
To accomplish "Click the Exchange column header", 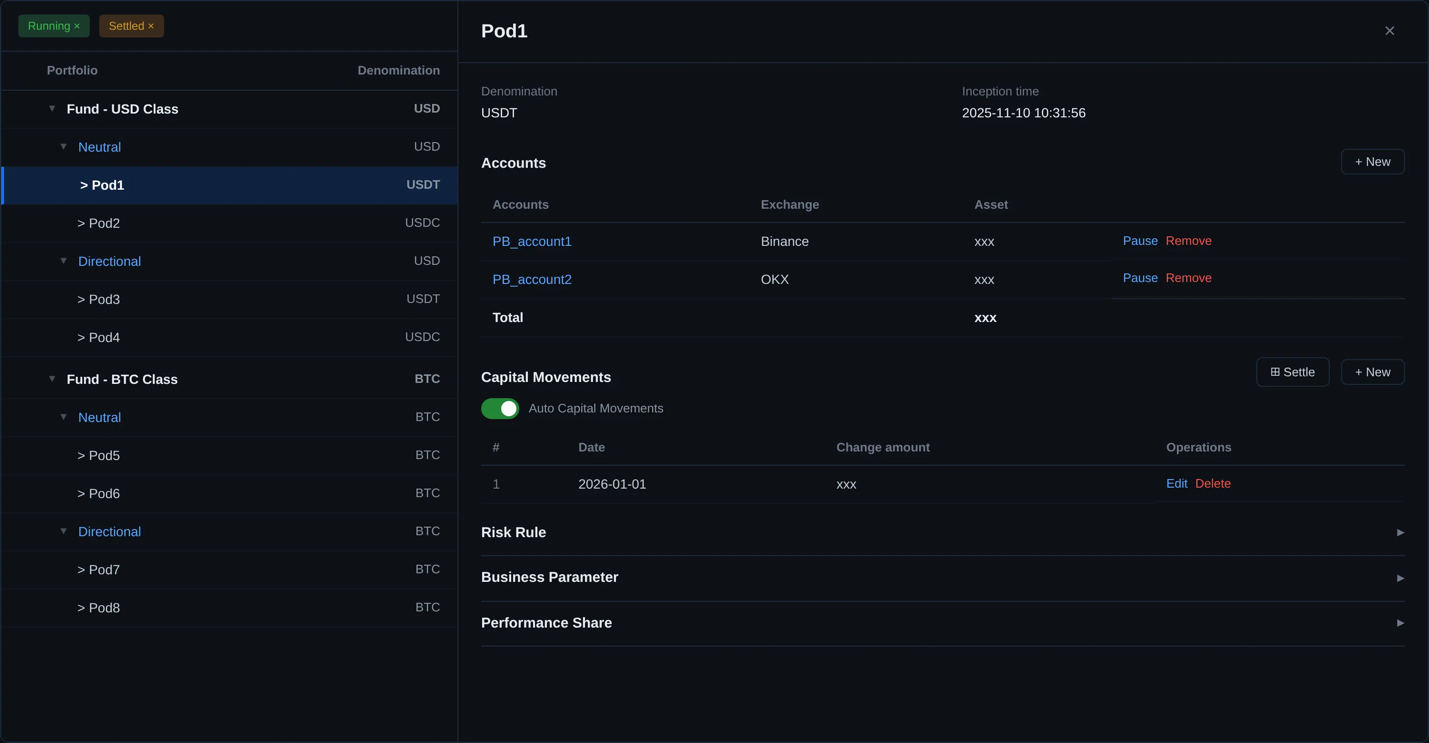I will coord(790,205).
